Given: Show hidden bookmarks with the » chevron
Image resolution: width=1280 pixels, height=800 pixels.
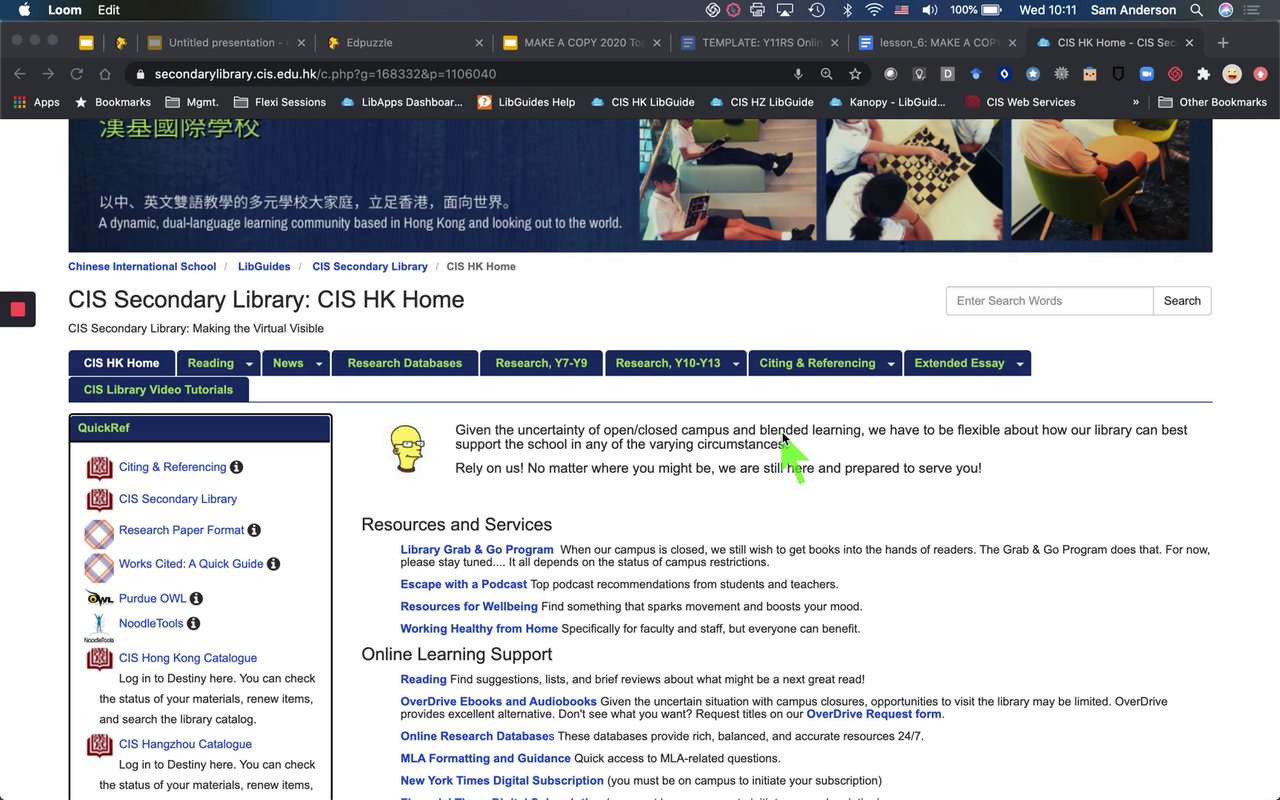Looking at the screenshot, I should pyautogui.click(x=1135, y=102).
